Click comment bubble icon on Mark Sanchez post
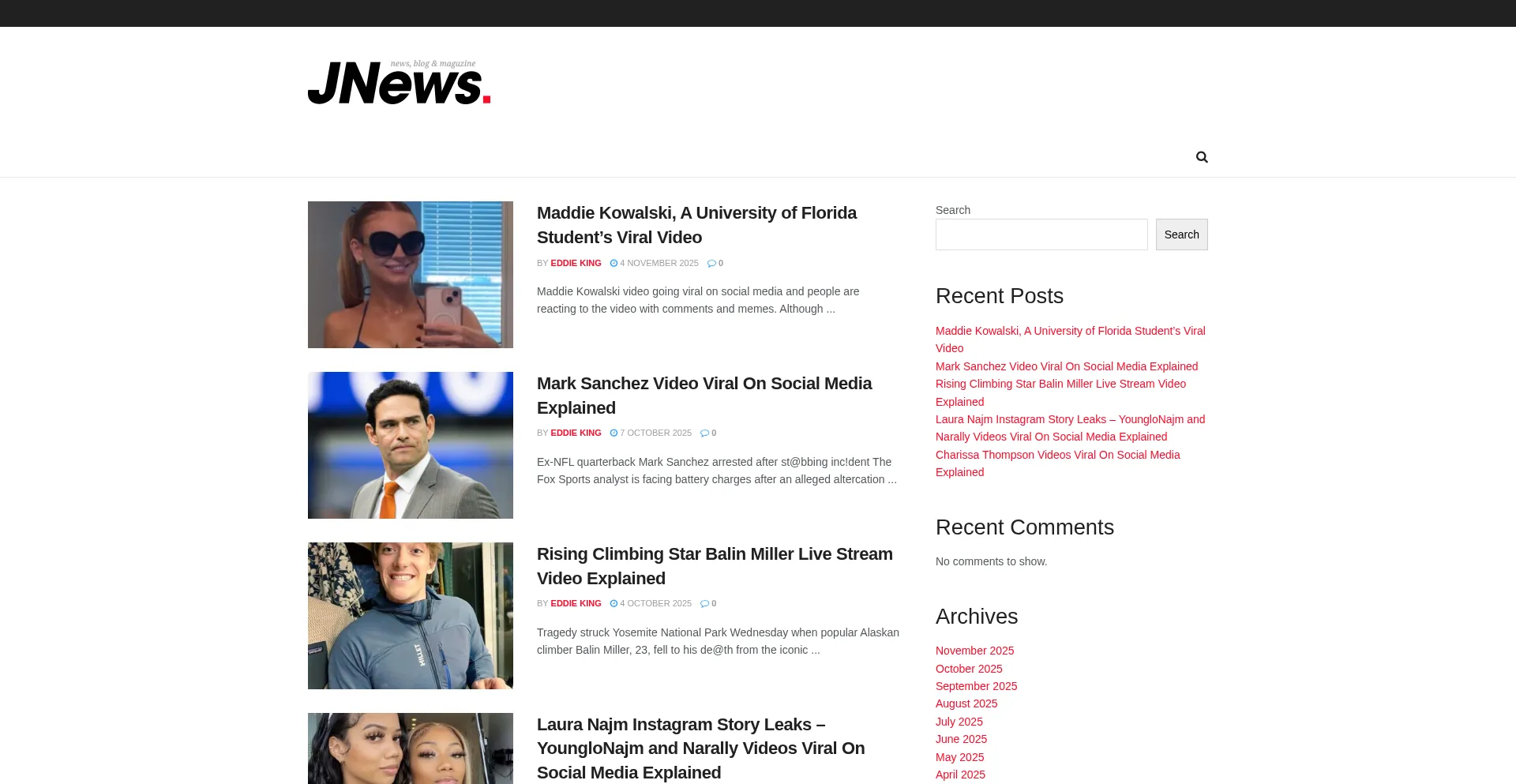Viewport: 1516px width, 784px height. [x=704, y=433]
